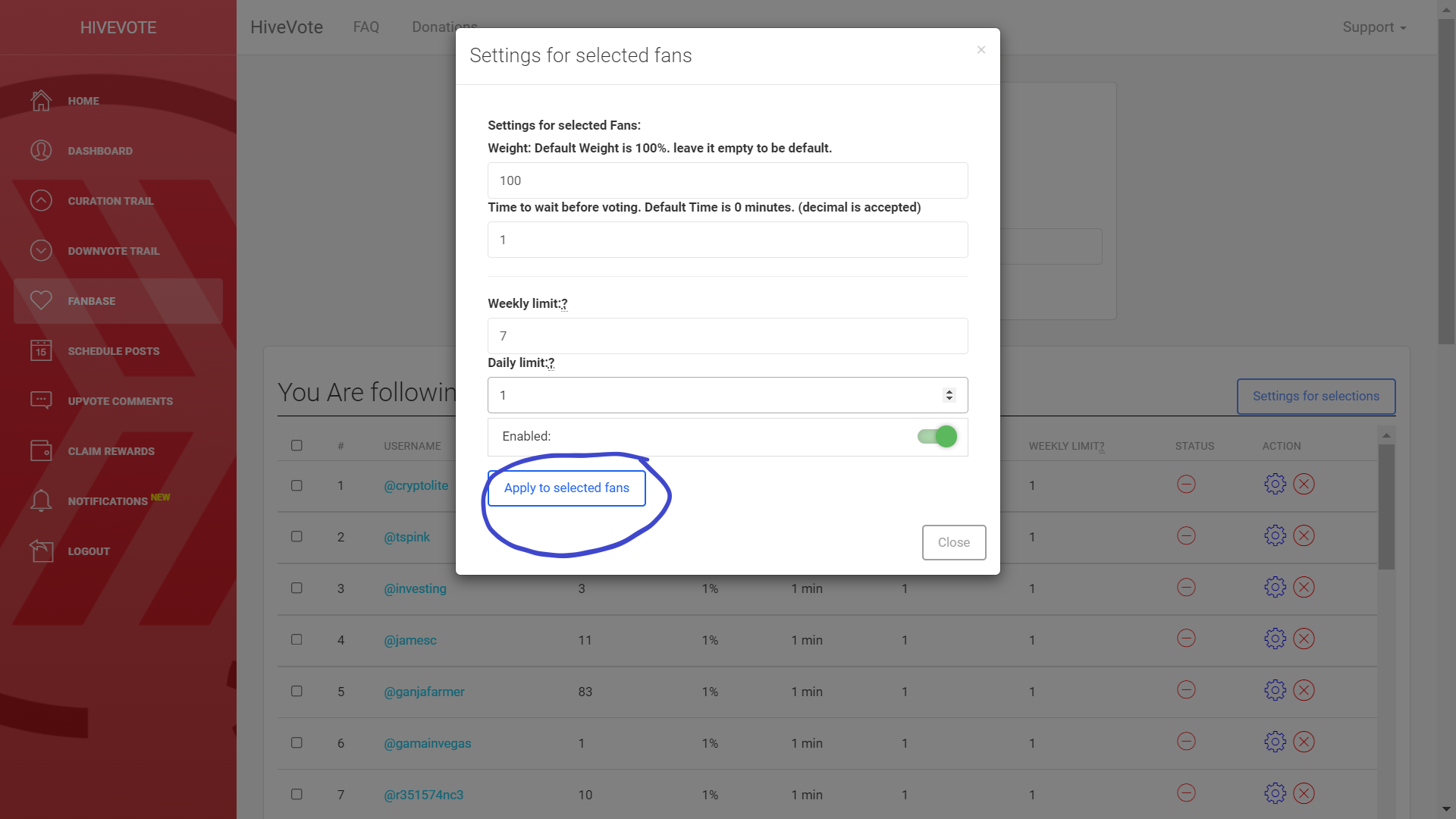The height and width of the screenshot is (819, 1456).
Task: Check the checkbox for @tspink row
Action: point(297,536)
